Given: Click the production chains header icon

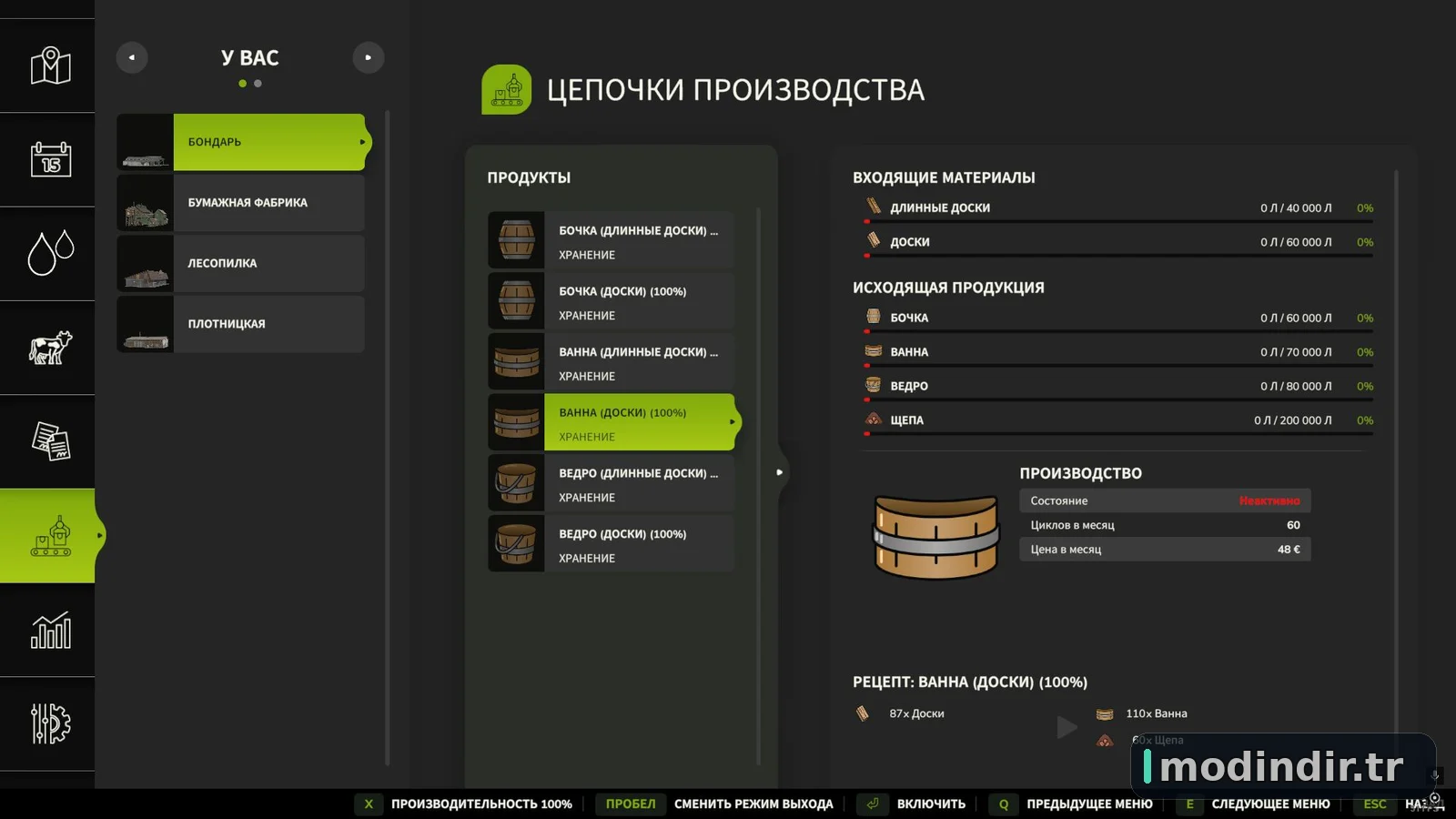Looking at the screenshot, I should [507, 89].
